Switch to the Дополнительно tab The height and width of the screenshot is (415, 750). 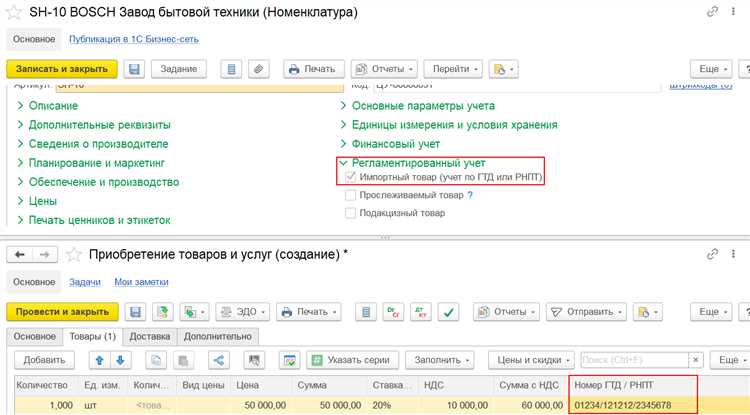tap(217, 336)
